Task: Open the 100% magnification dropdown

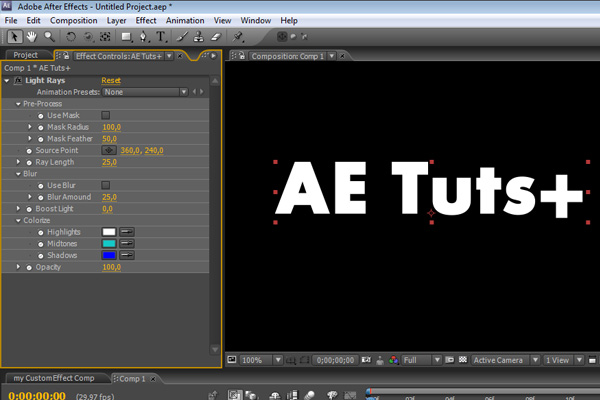Action: pos(261,360)
